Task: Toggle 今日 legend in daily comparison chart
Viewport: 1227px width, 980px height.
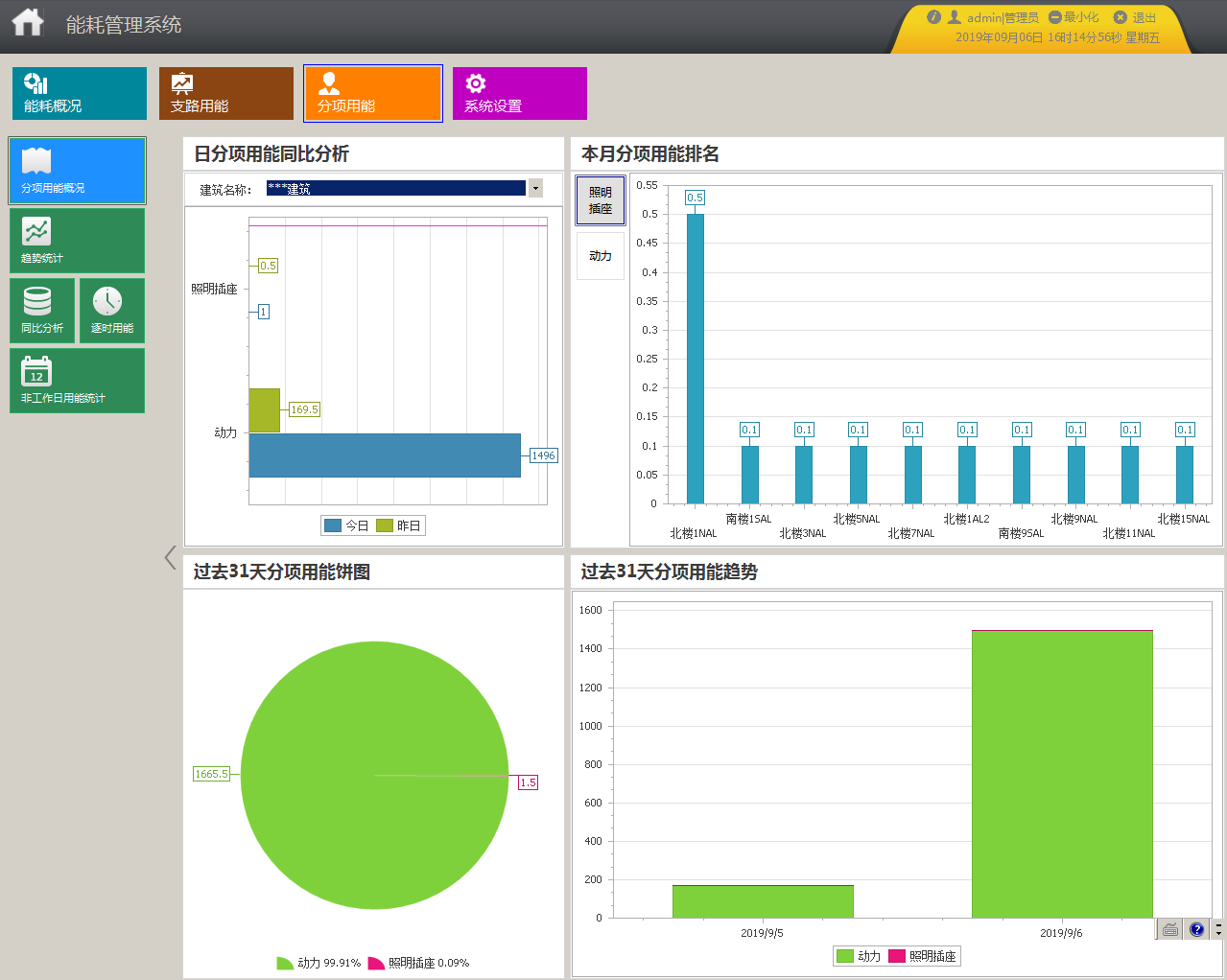Action: coord(346,525)
